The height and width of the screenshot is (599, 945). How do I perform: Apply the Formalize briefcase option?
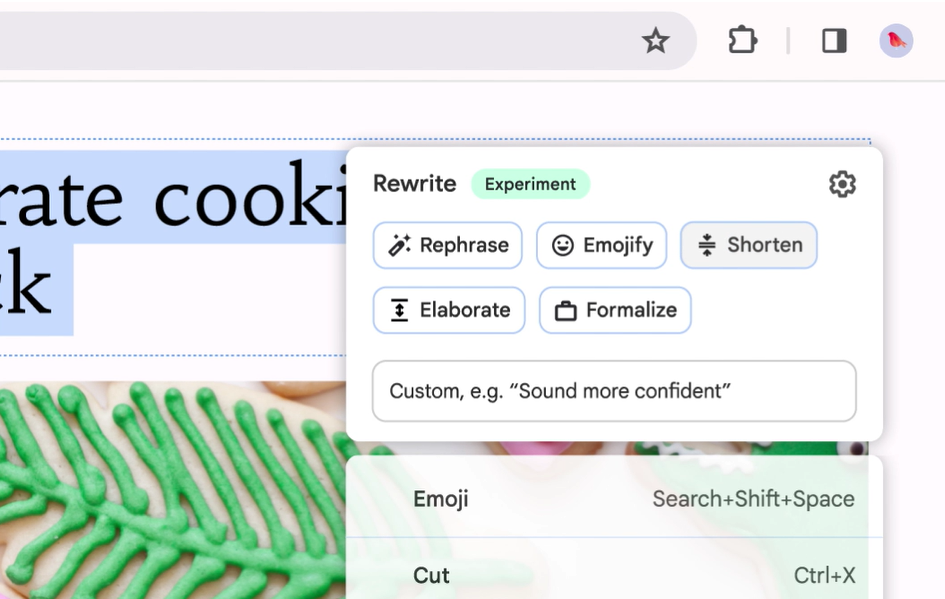click(615, 310)
